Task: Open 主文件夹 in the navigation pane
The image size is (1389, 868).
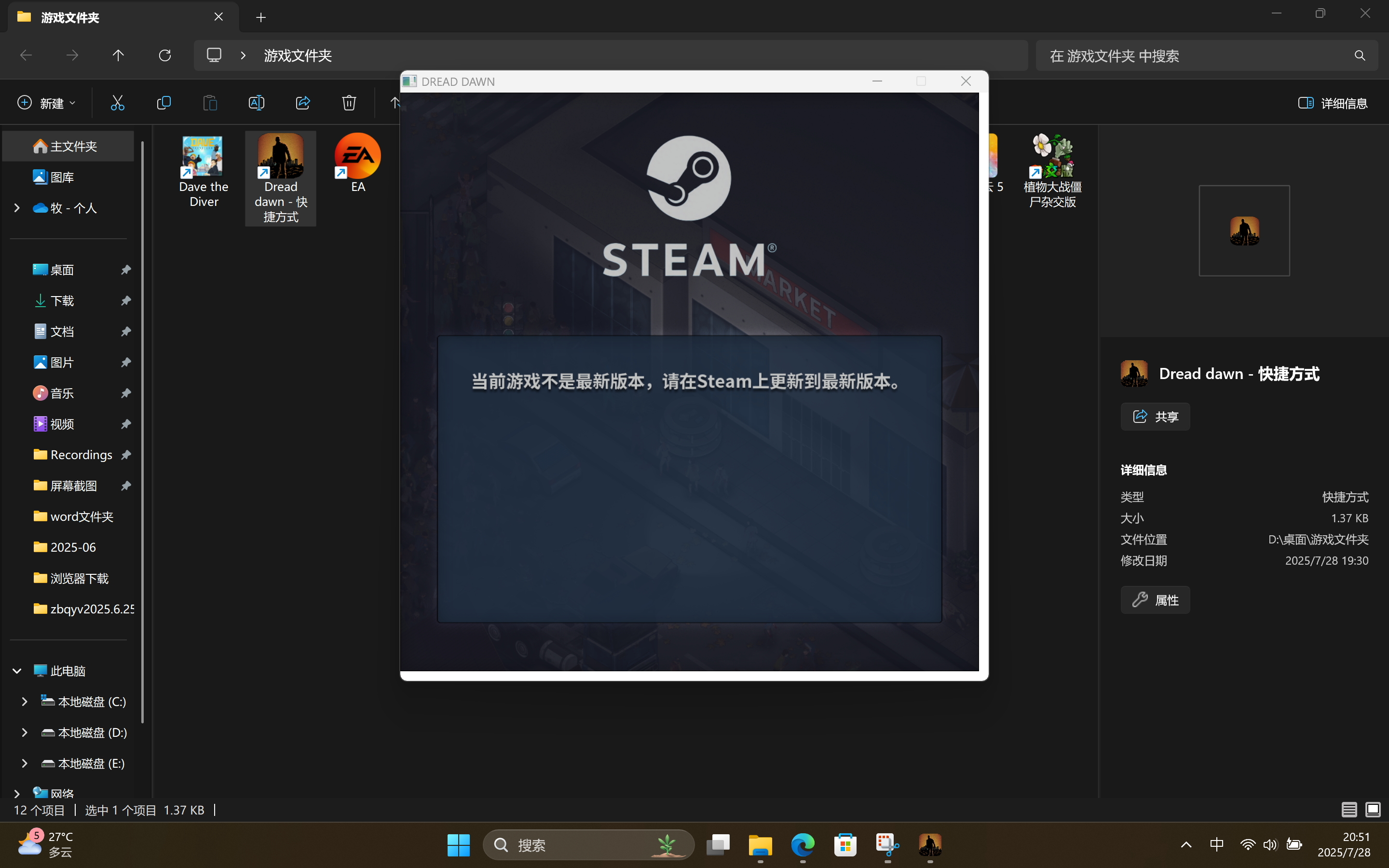Action: coord(68,147)
